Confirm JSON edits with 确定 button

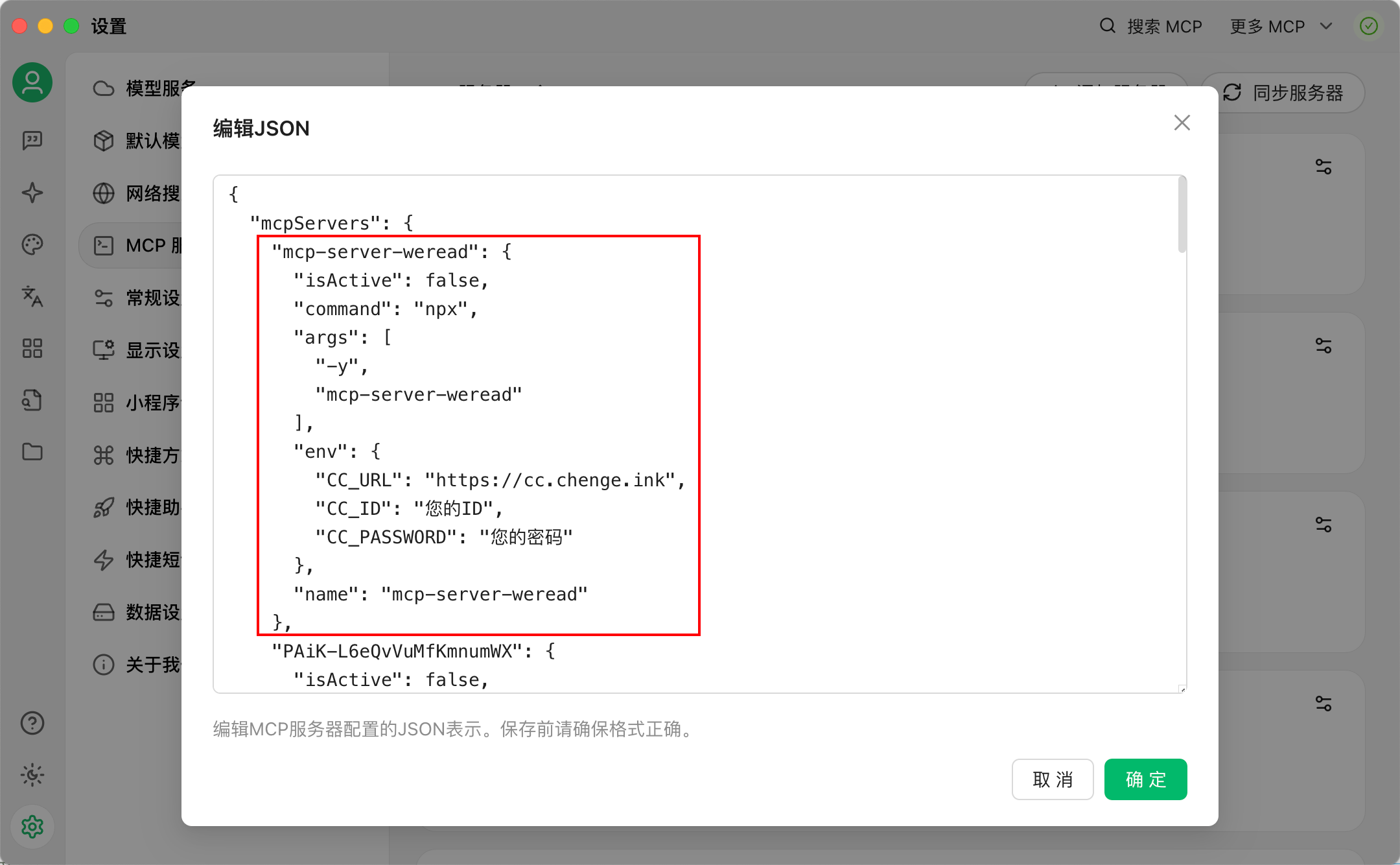click(1145, 779)
